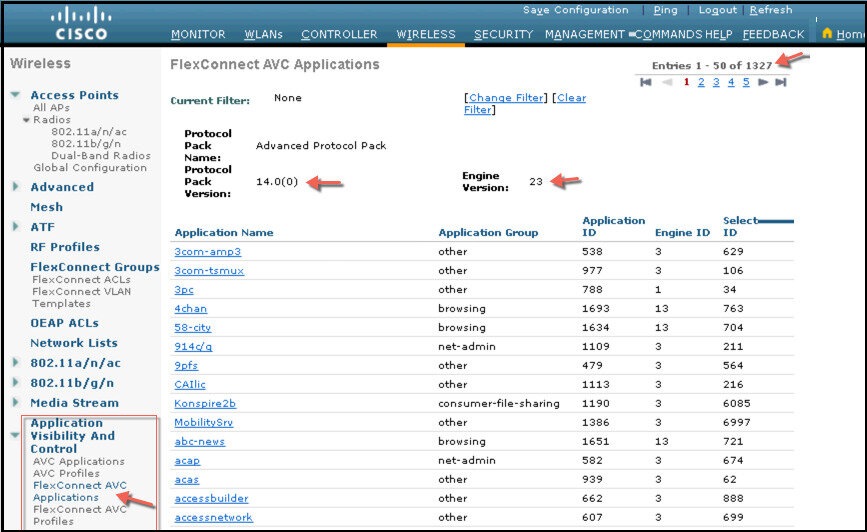Select Dual-Band Radios in sidebar

[x=101, y=156]
